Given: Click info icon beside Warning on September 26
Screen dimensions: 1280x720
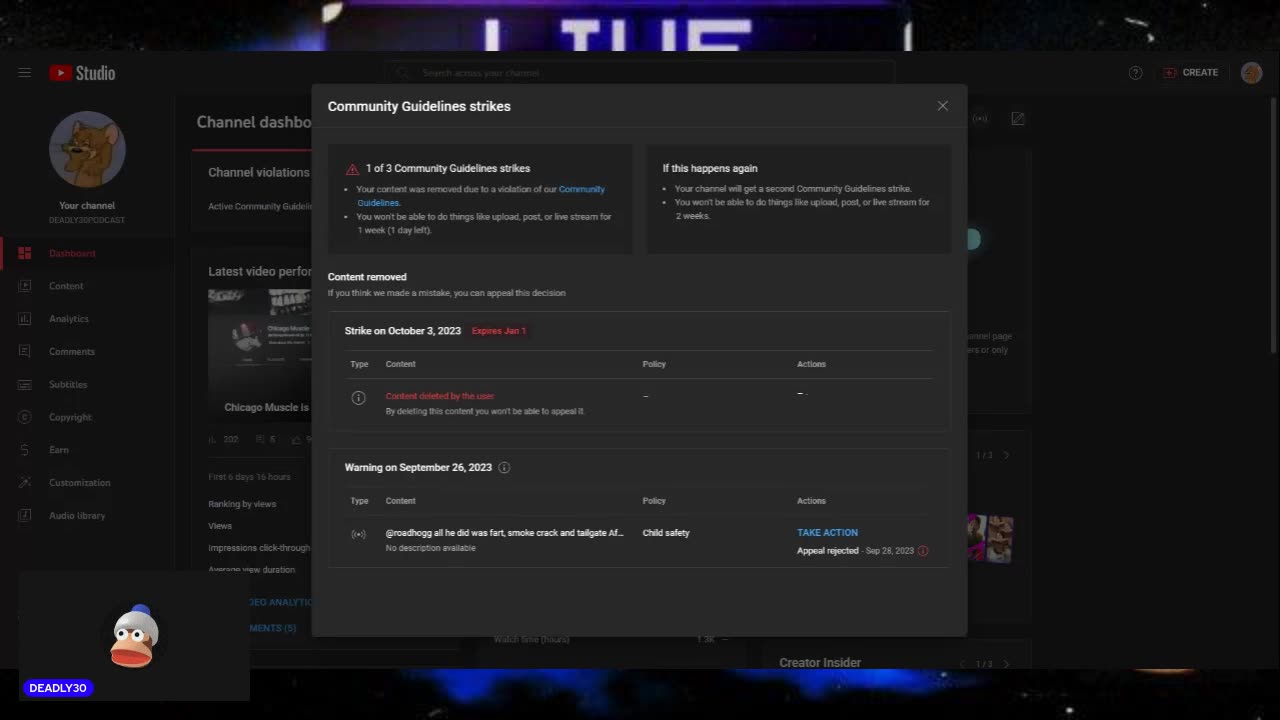Looking at the screenshot, I should (504, 468).
